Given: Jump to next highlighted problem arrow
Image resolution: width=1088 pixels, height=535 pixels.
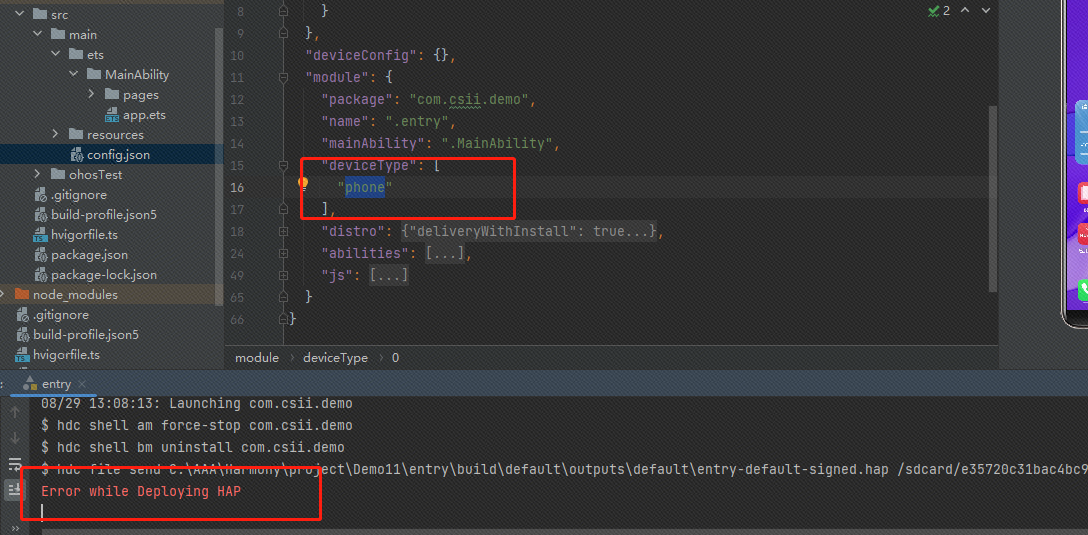Looking at the screenshot, I should (x=986, y=10).
